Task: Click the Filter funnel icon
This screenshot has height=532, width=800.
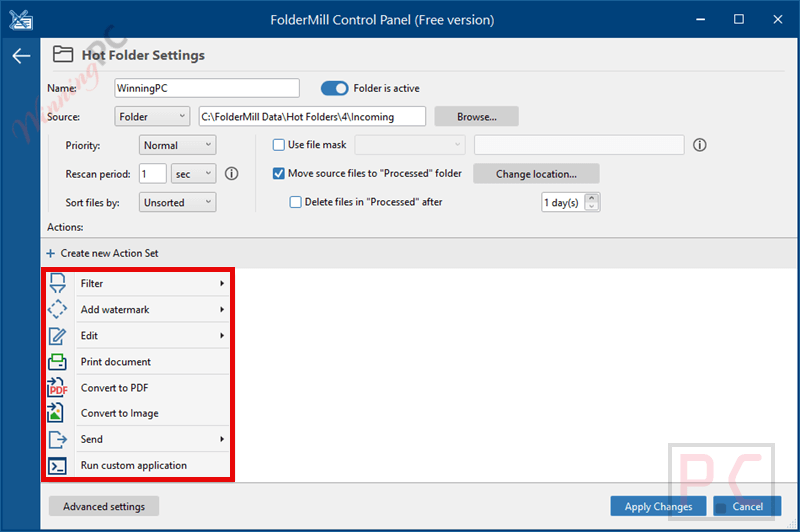Action: coord(57,283)
